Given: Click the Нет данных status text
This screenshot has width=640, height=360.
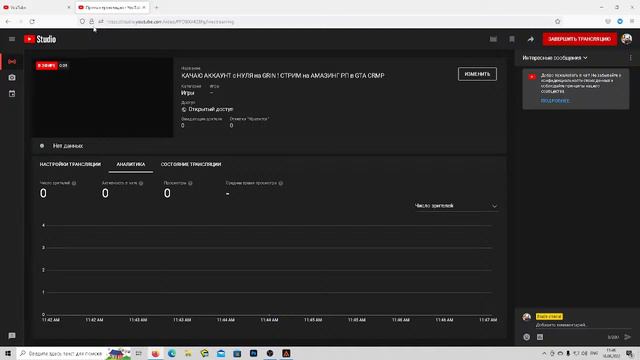Looking at the screenshot, I should click(x=68, y=146).
